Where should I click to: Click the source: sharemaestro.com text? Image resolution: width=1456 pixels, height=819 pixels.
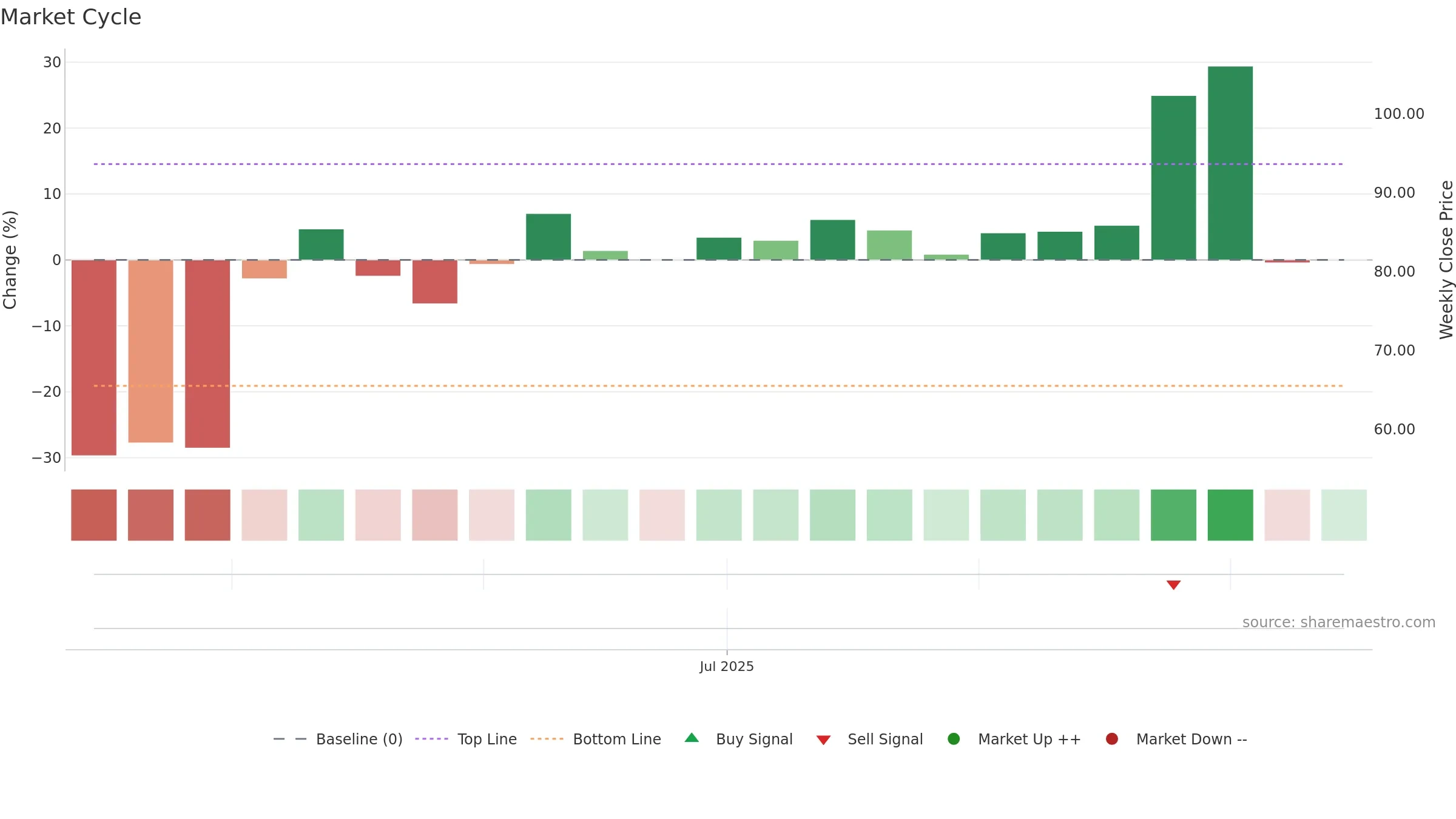pyautogui.click(x=1339, y=622)
